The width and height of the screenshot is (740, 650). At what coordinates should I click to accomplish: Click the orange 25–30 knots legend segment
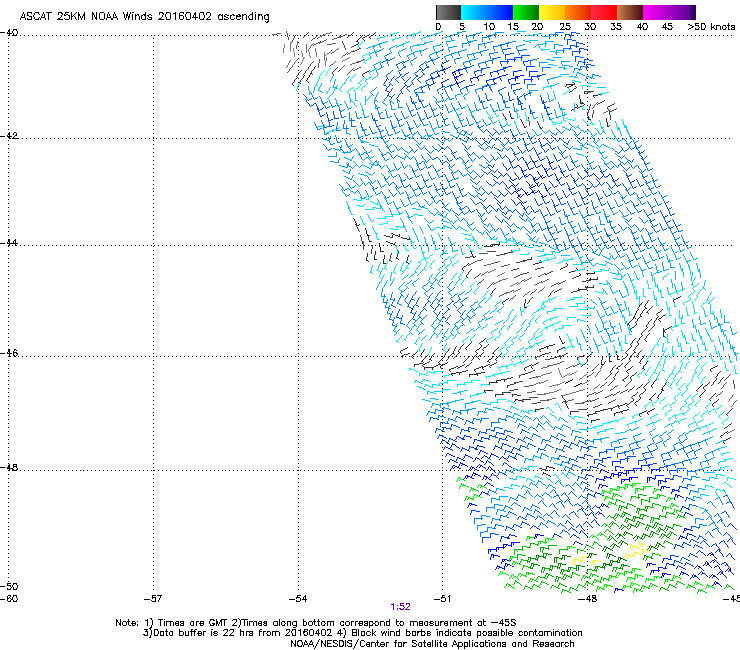(x=578, y=12)
